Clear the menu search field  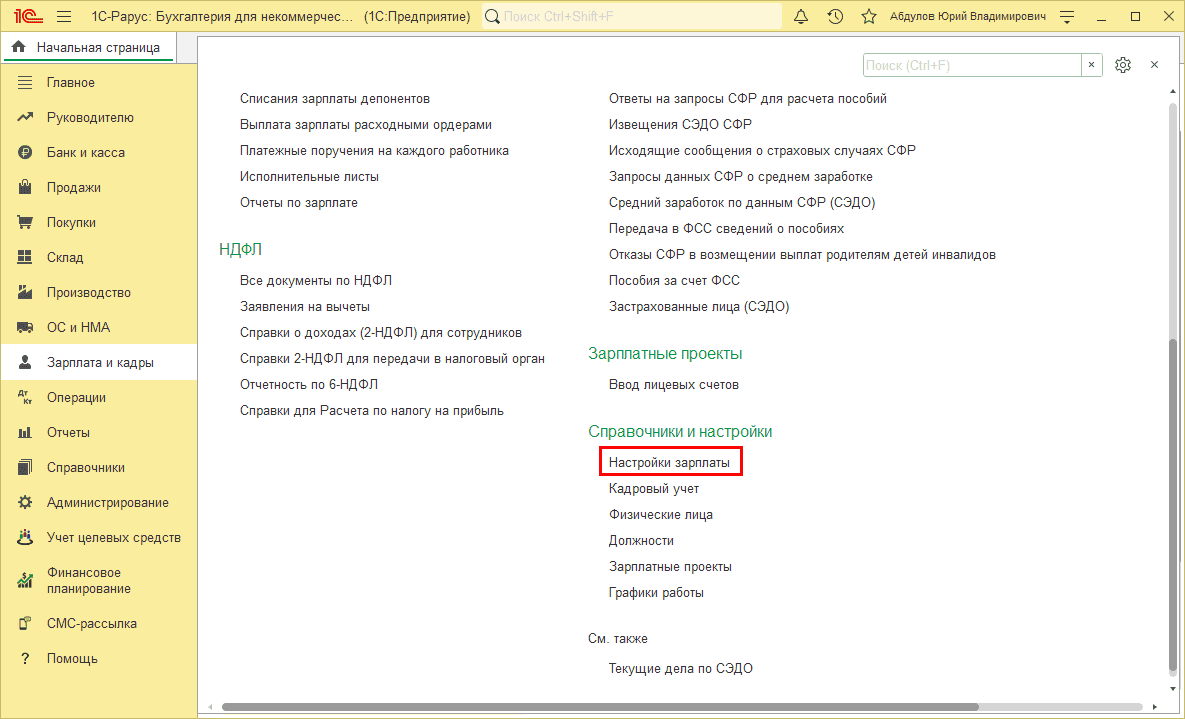click(1091, 65)
